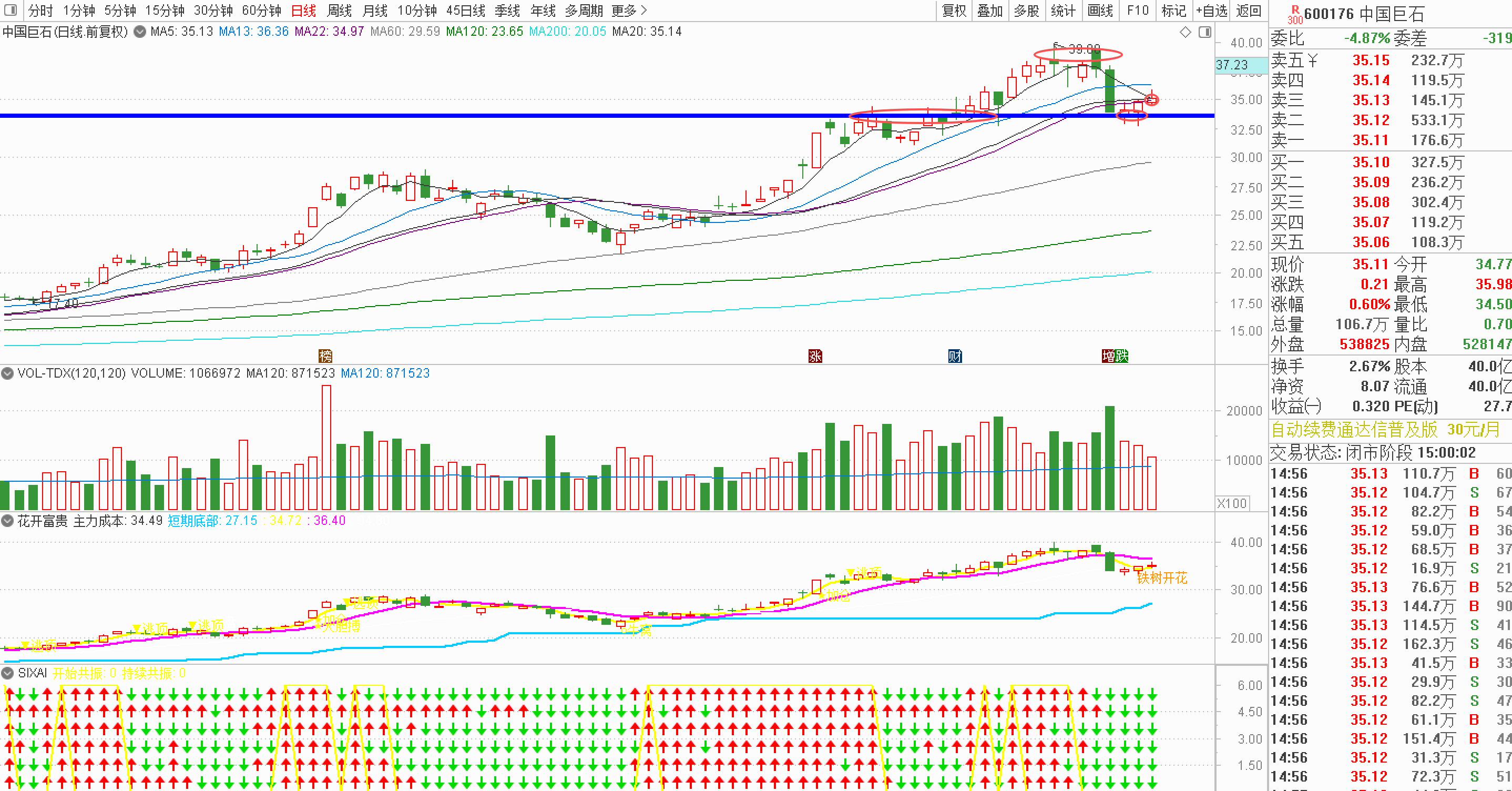Open the SIXAI indicator menu circle

pos(8,672)
